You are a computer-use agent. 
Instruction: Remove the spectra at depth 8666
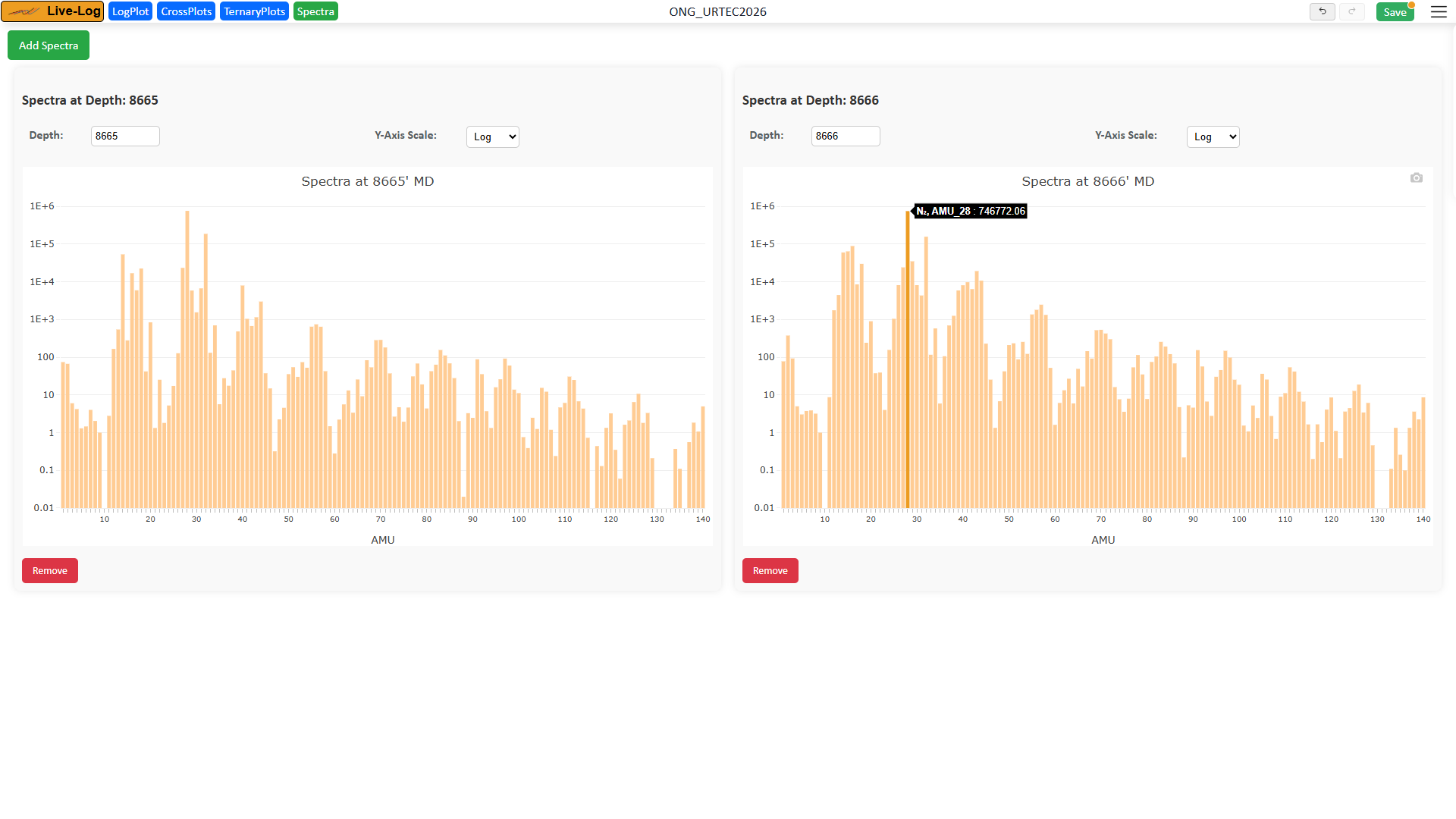770,571
